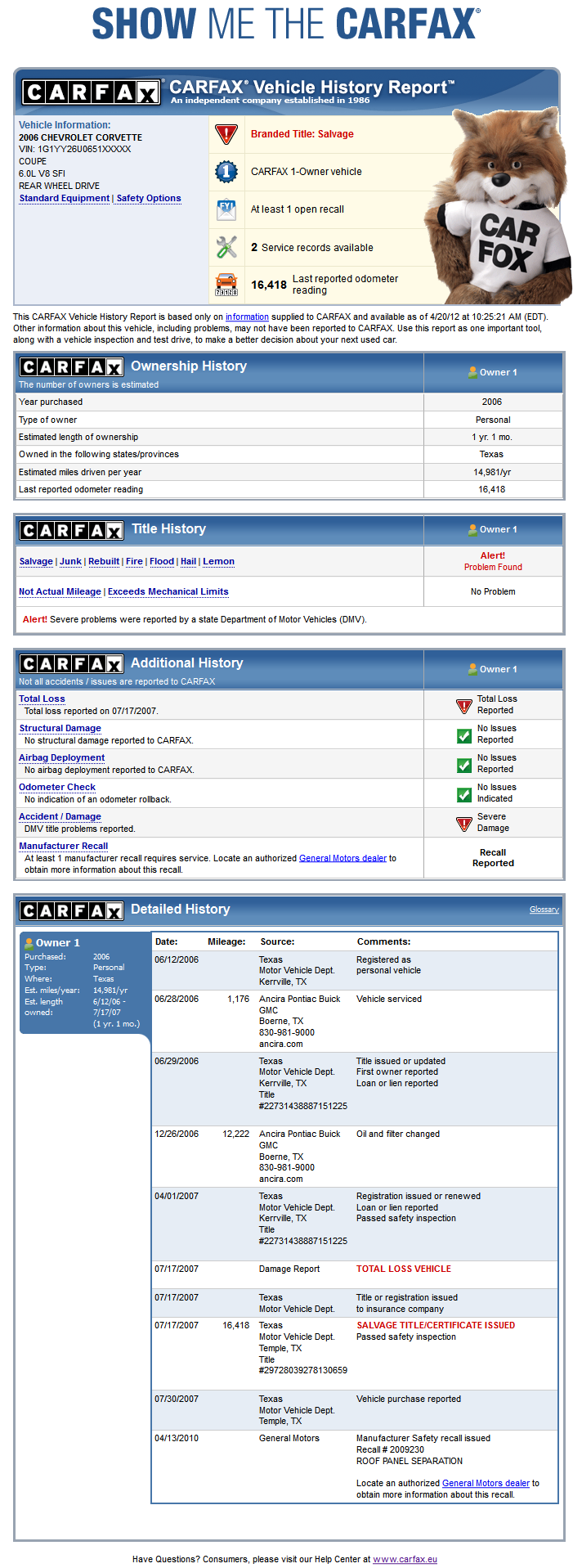This screenshot has width=573, height=1568.
Task: Click the Ownership History CARFAX logo
Action: (x=71, y=366)
